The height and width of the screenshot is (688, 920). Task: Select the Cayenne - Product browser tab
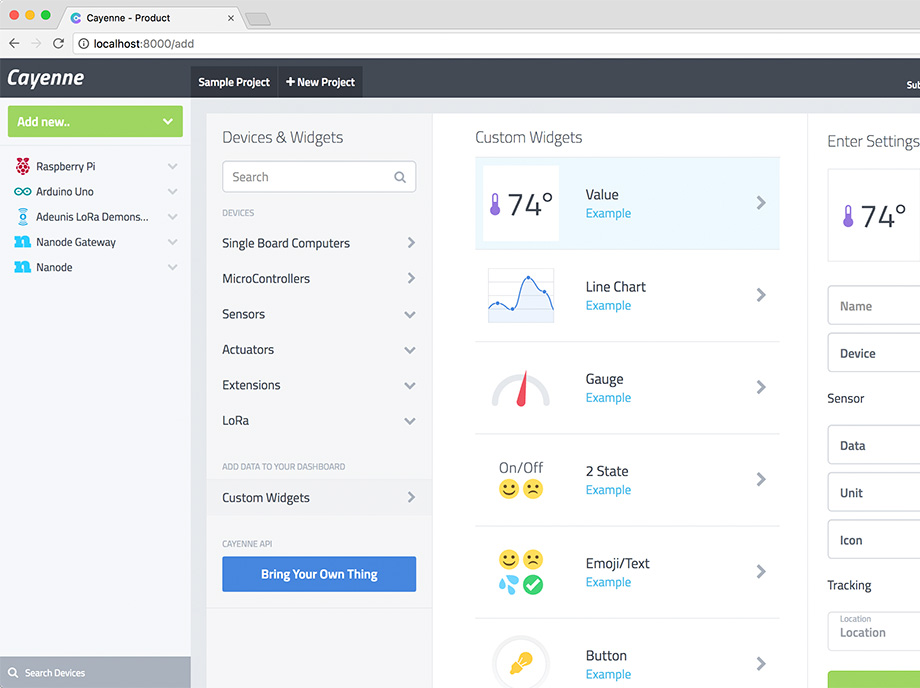pos(150,18)
